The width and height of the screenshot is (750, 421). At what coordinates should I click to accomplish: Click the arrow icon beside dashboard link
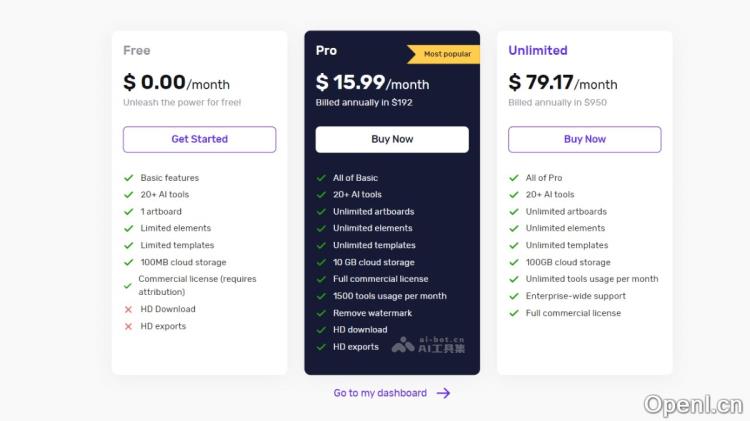(x=444, y=393)
